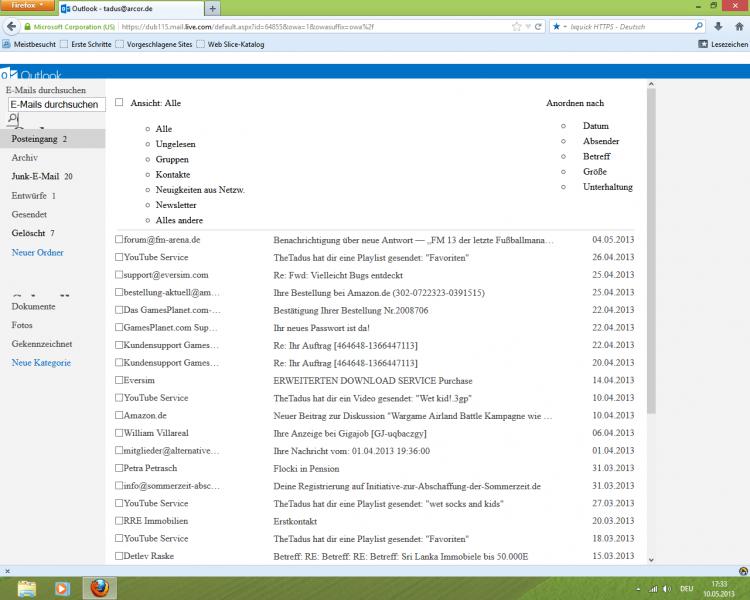
Task: Open the Firefox menu button
Action: coord(28,5)
